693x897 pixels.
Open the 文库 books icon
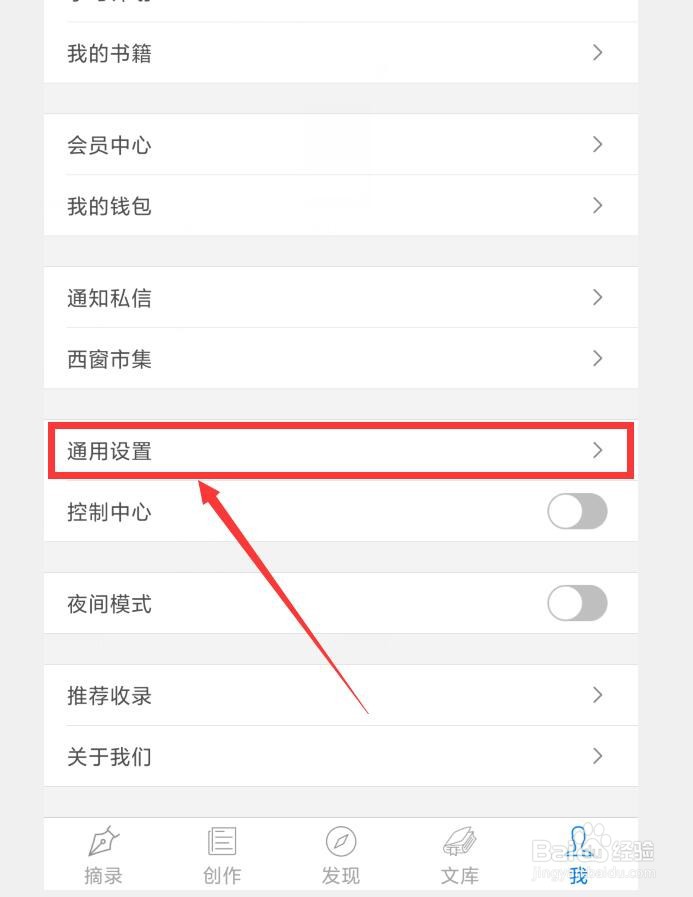(460, 841)
